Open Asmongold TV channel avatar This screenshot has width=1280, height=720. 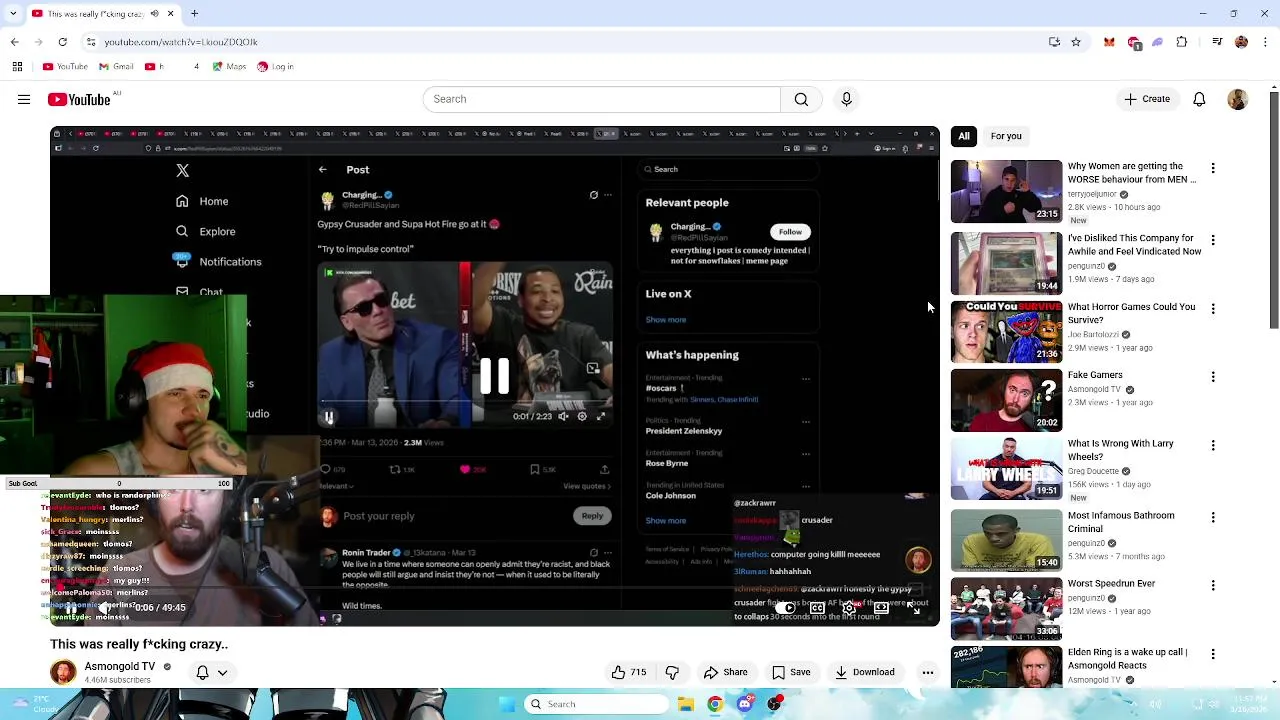(63, 672)
